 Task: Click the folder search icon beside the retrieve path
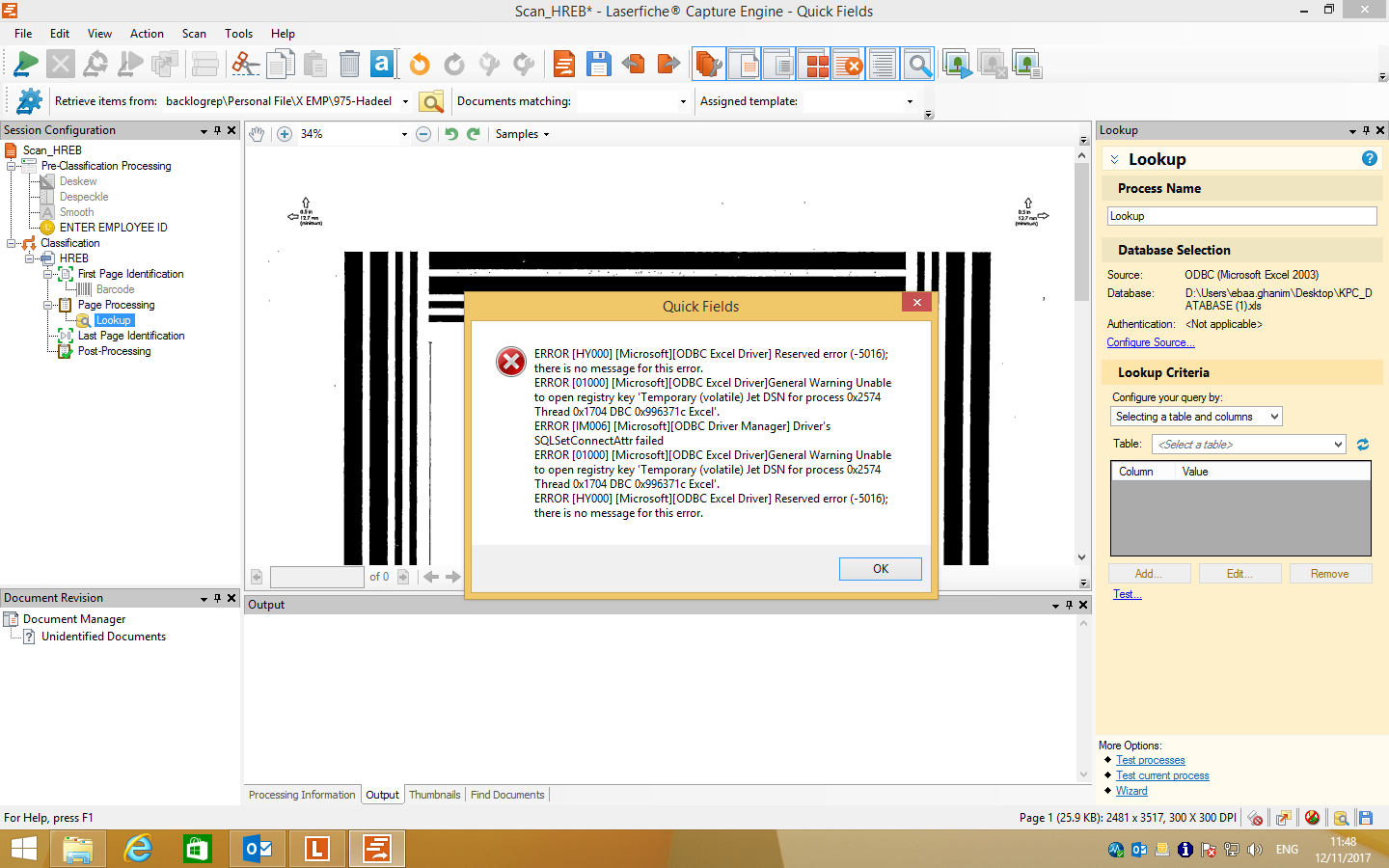coord(431,101)
